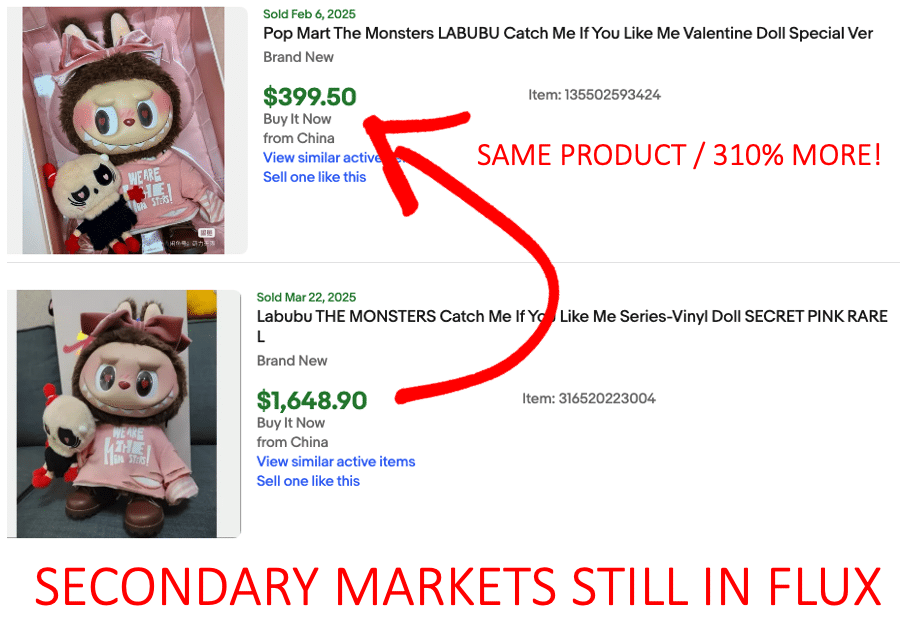Select item number 135502593424
The height and width of the screenshot is (626, 922).
tap(594, 95)
